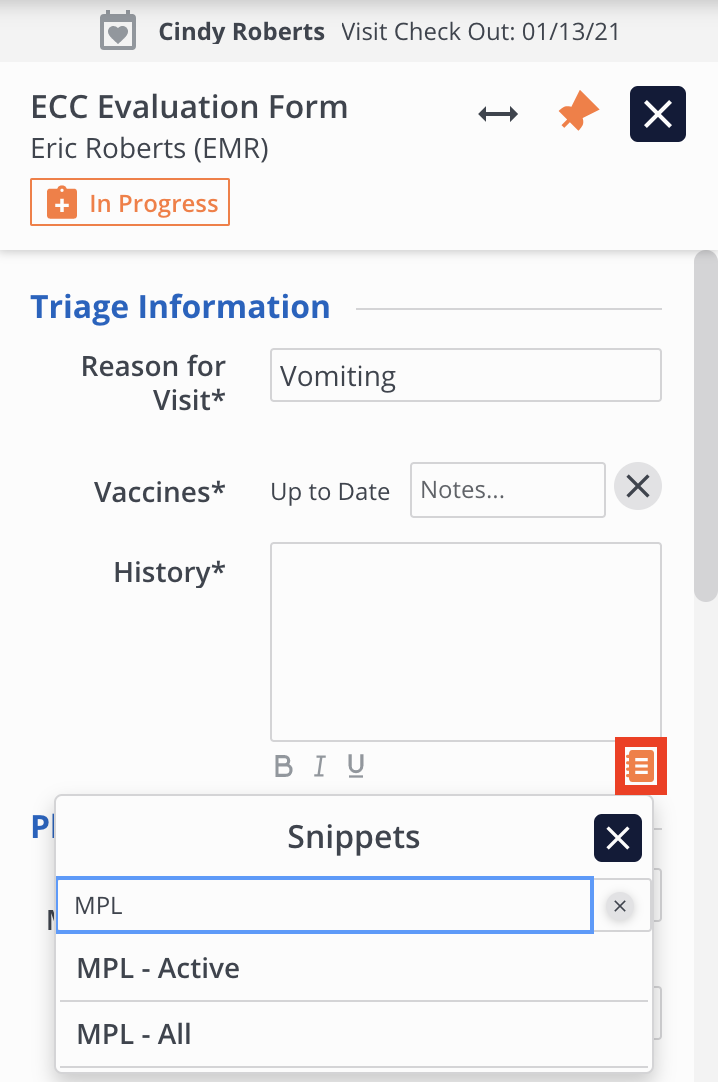Screen dimensions: 718x1082
Task: Toggle the orange pin icon
Action: click(578, 114)
